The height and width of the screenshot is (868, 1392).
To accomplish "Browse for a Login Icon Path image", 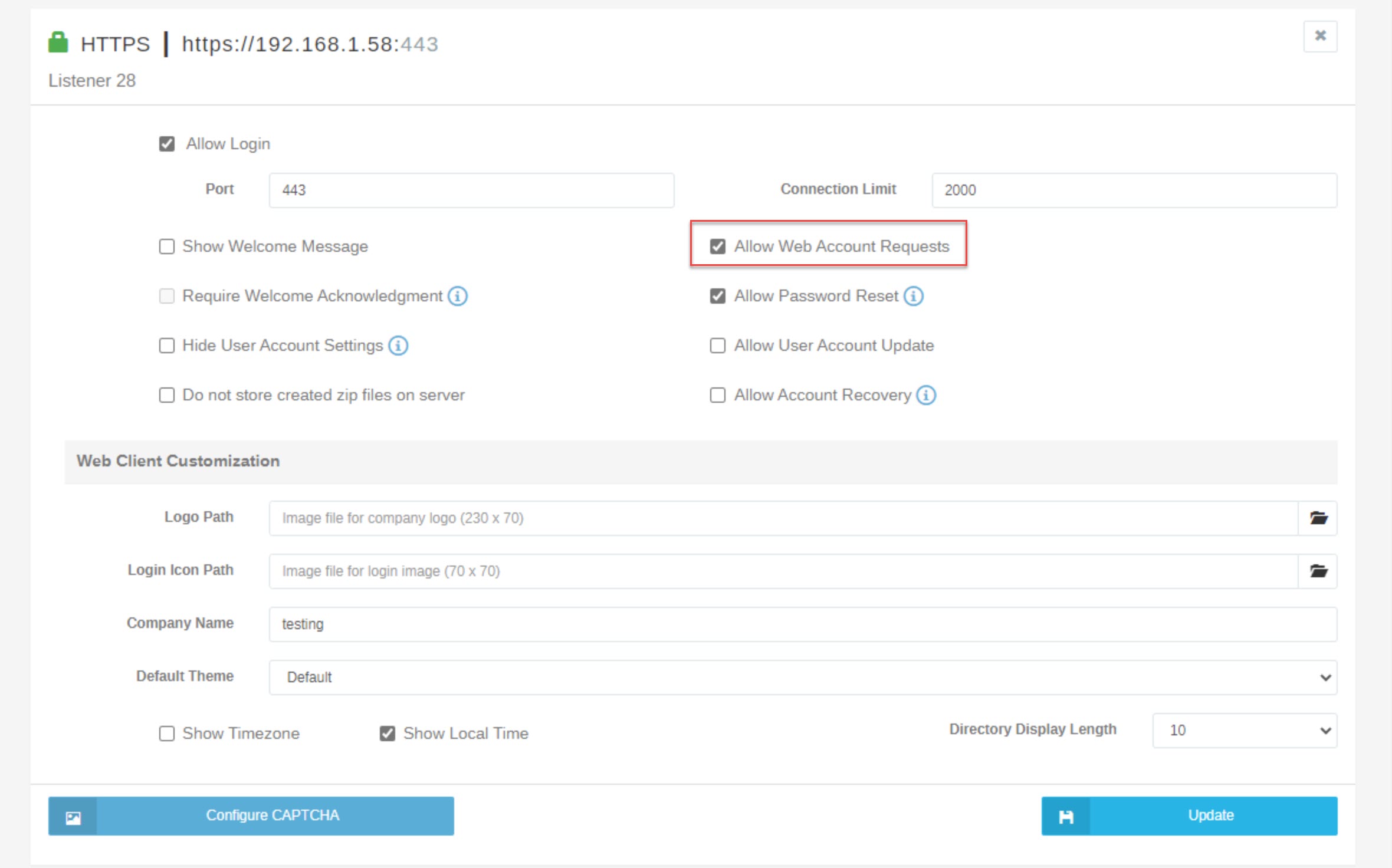I will (1319, 571).
